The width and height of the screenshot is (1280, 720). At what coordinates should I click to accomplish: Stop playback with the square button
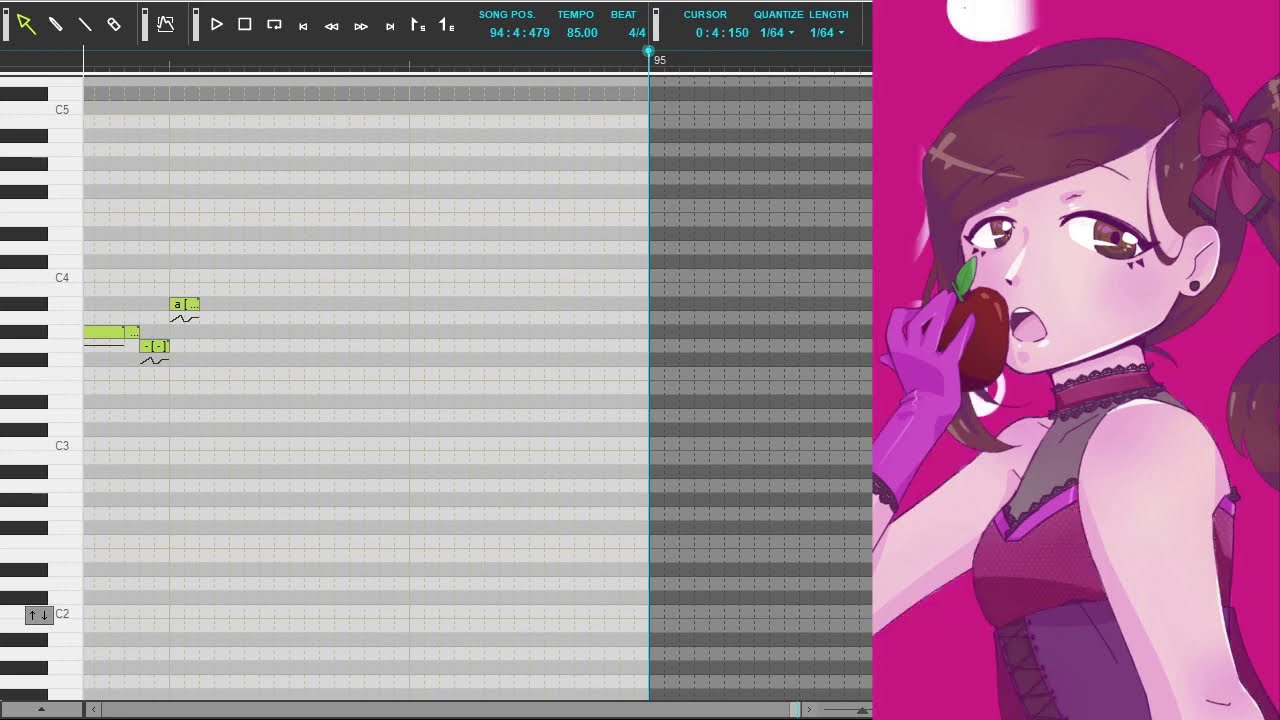(x=245, y=24)
